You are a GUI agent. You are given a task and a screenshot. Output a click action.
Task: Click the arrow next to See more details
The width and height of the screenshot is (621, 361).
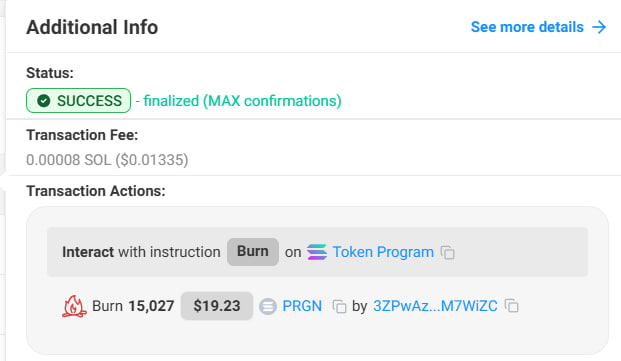point(599,27)
